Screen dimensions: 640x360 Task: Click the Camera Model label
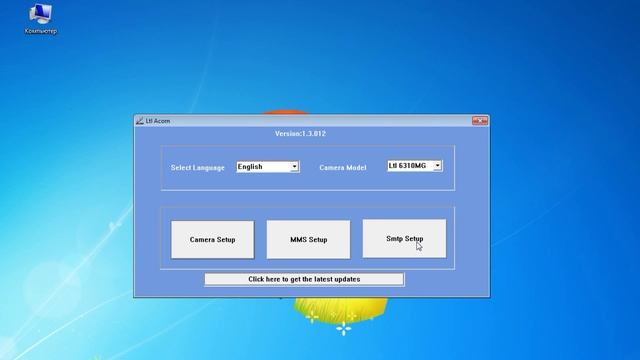point(343,167)
